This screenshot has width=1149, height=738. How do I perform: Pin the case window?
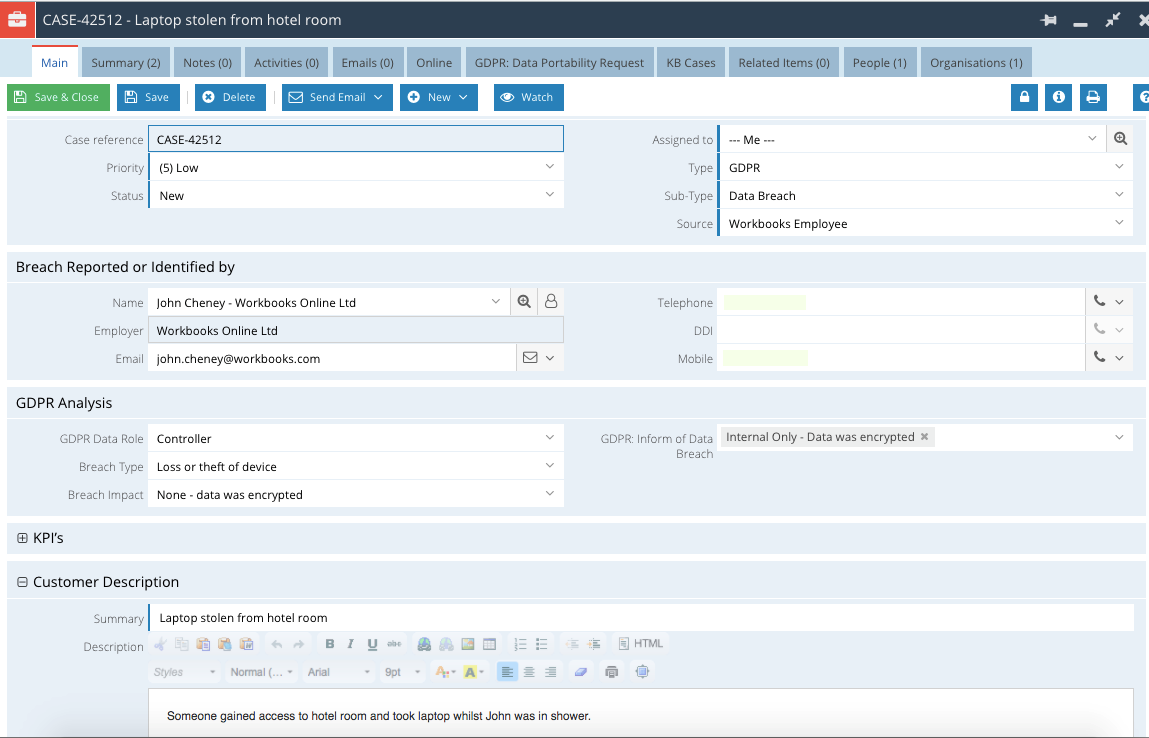pos(1049,21)
